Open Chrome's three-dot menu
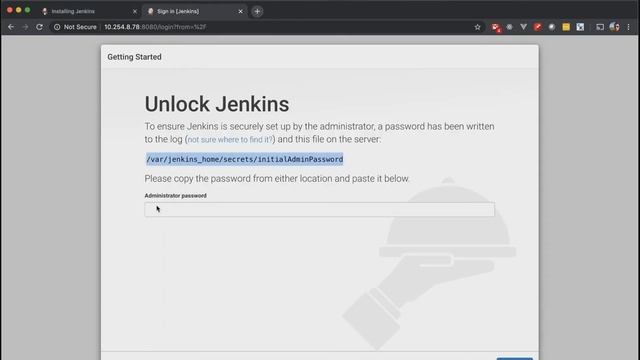The width and height of the screenshot is (640, 360). pos(629,27)
